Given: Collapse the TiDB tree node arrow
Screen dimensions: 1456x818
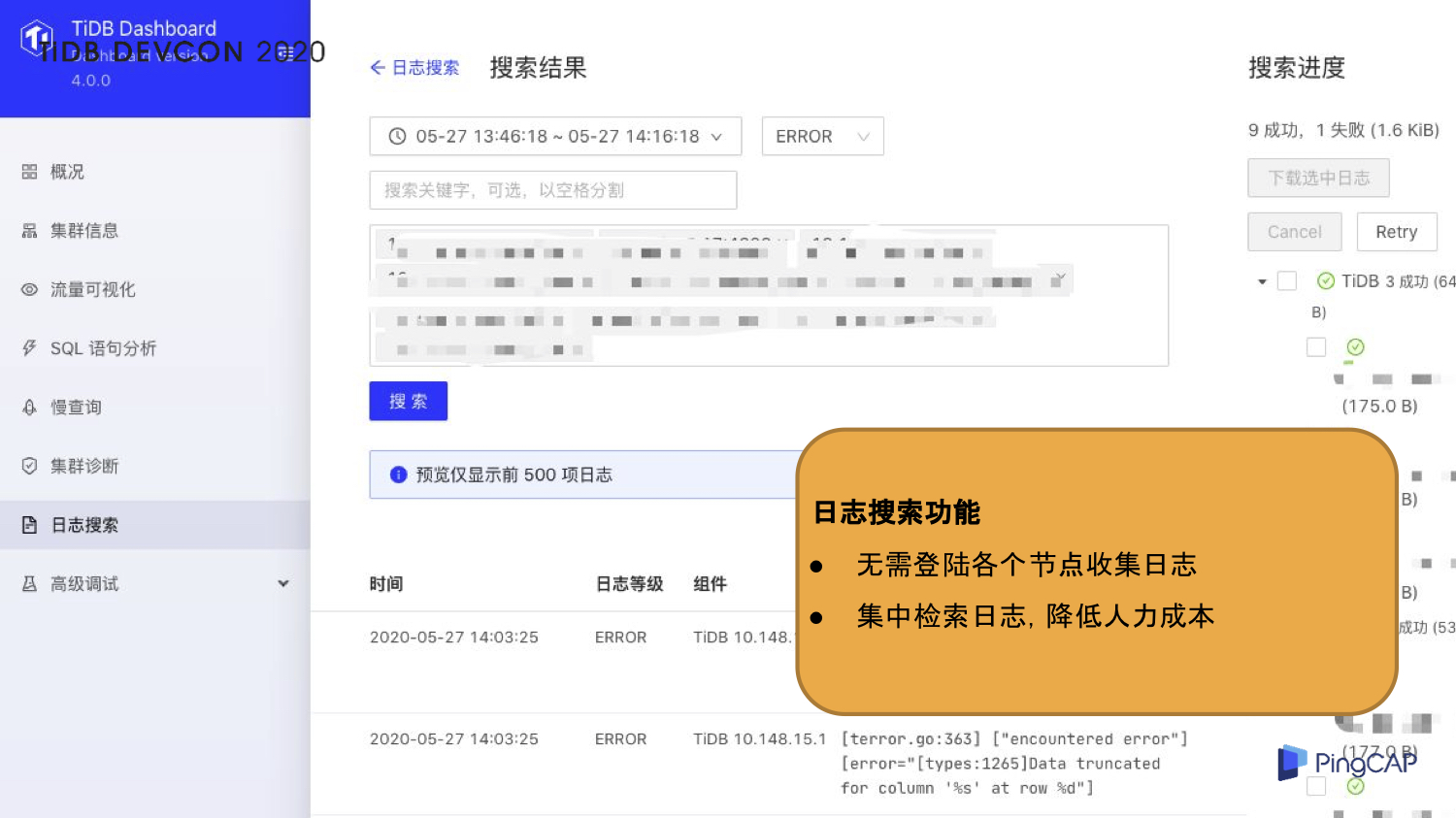Looking at the screenshot, I should click(x=1262, y=281).
